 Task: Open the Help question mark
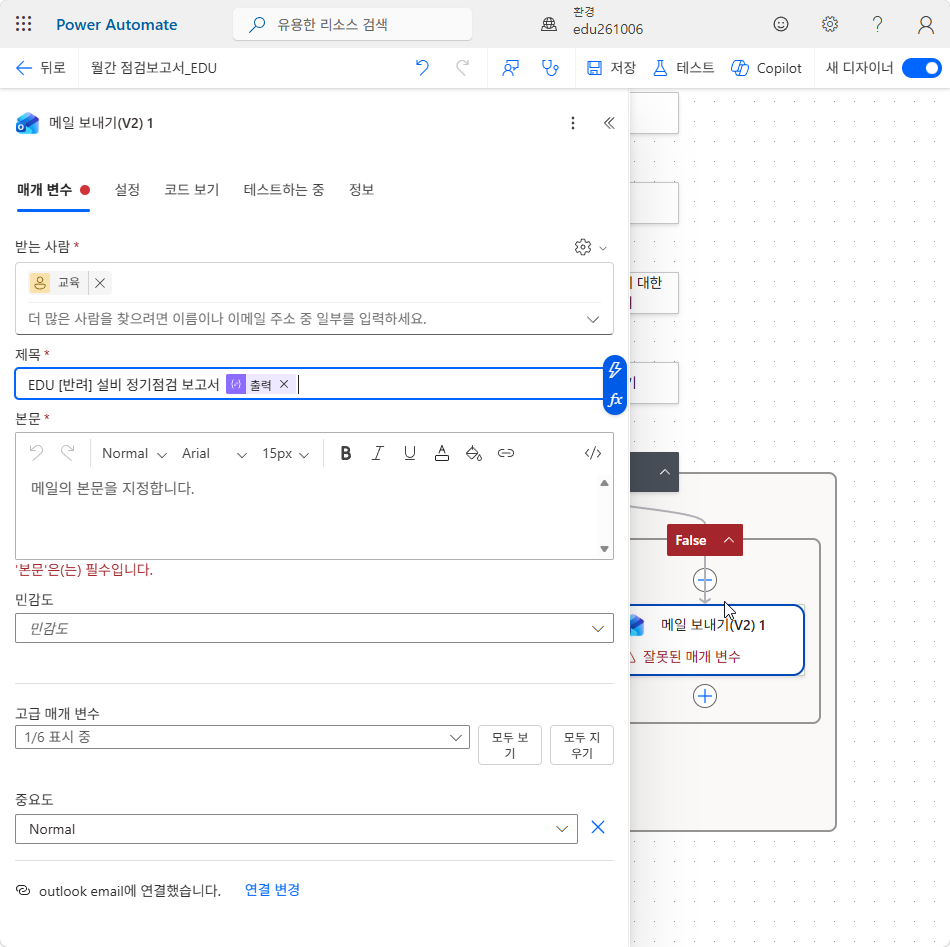tap(877, 24)
